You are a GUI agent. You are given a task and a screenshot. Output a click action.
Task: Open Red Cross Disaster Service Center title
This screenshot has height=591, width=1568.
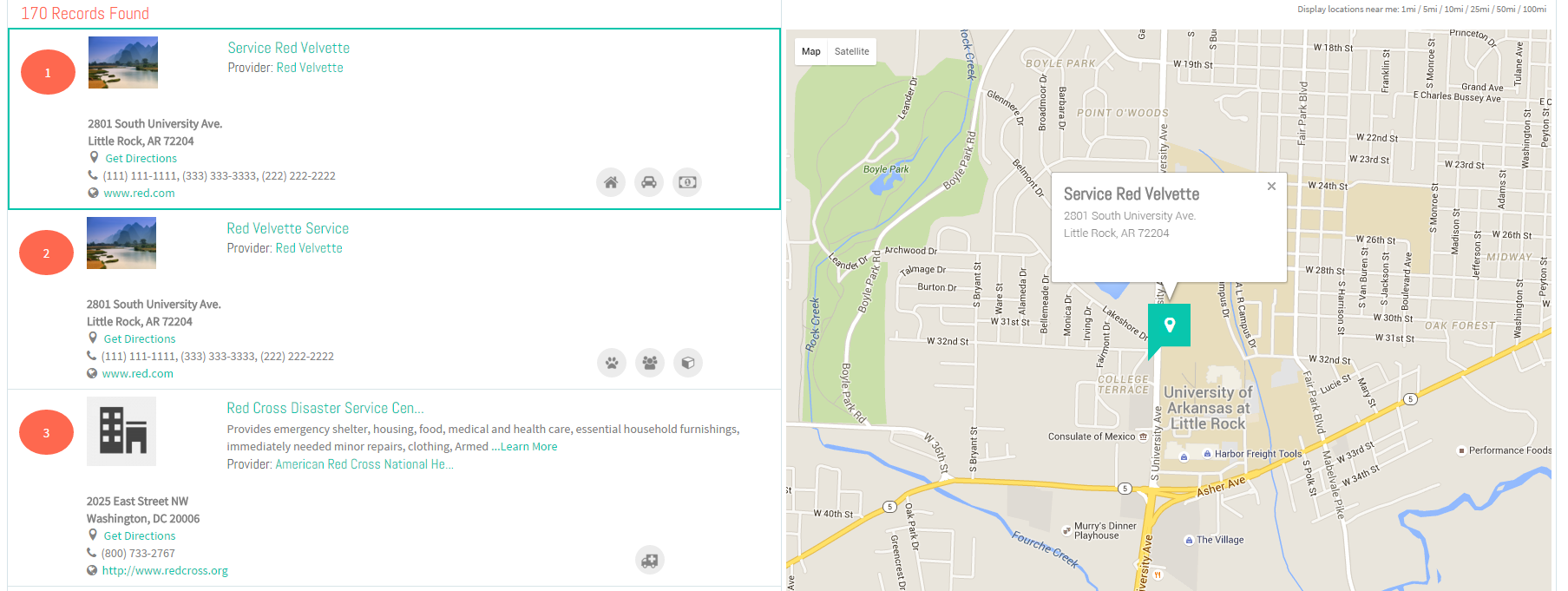pos(325,408)
